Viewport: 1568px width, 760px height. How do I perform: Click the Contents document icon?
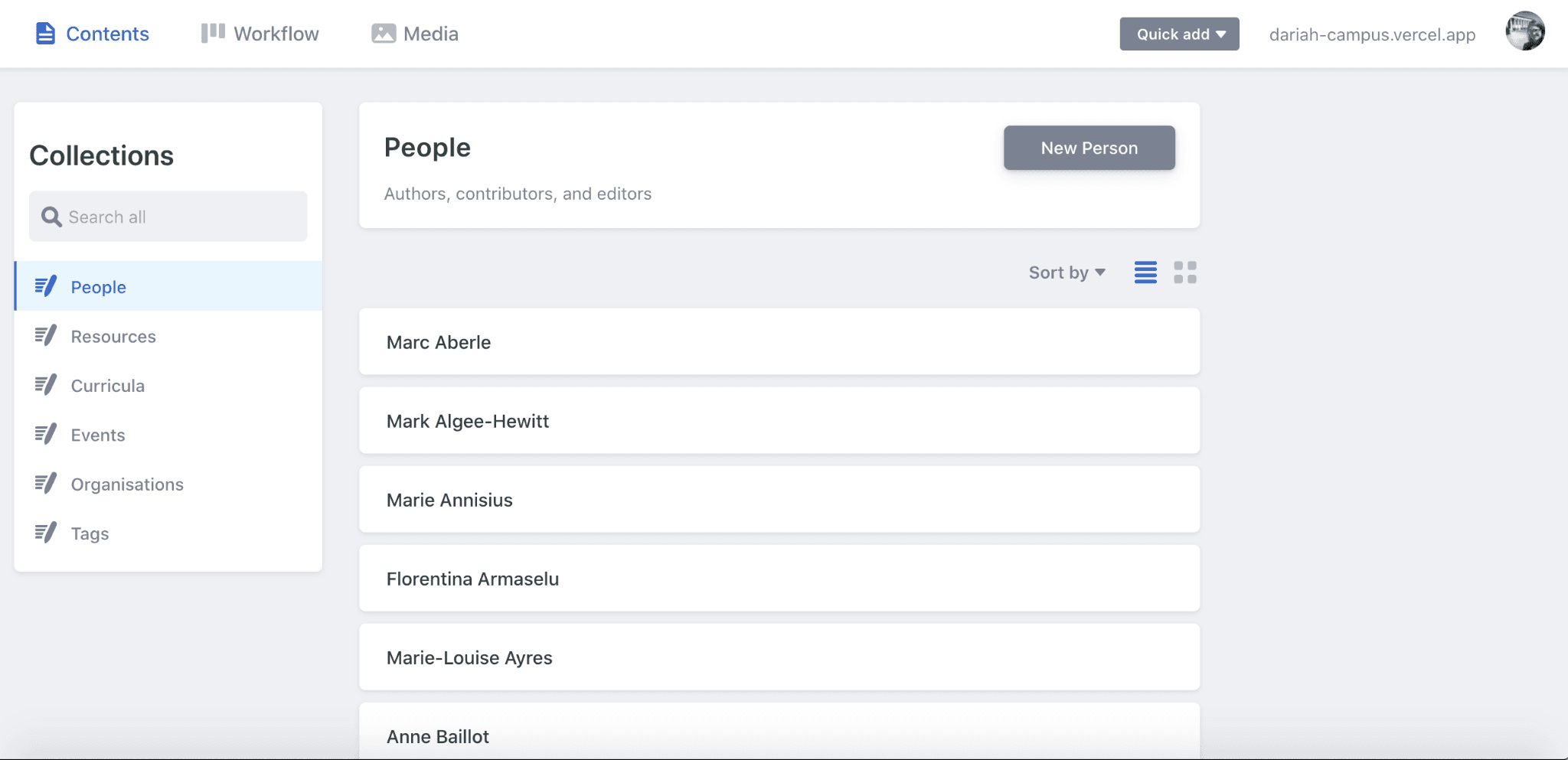[x=45, y=34]
